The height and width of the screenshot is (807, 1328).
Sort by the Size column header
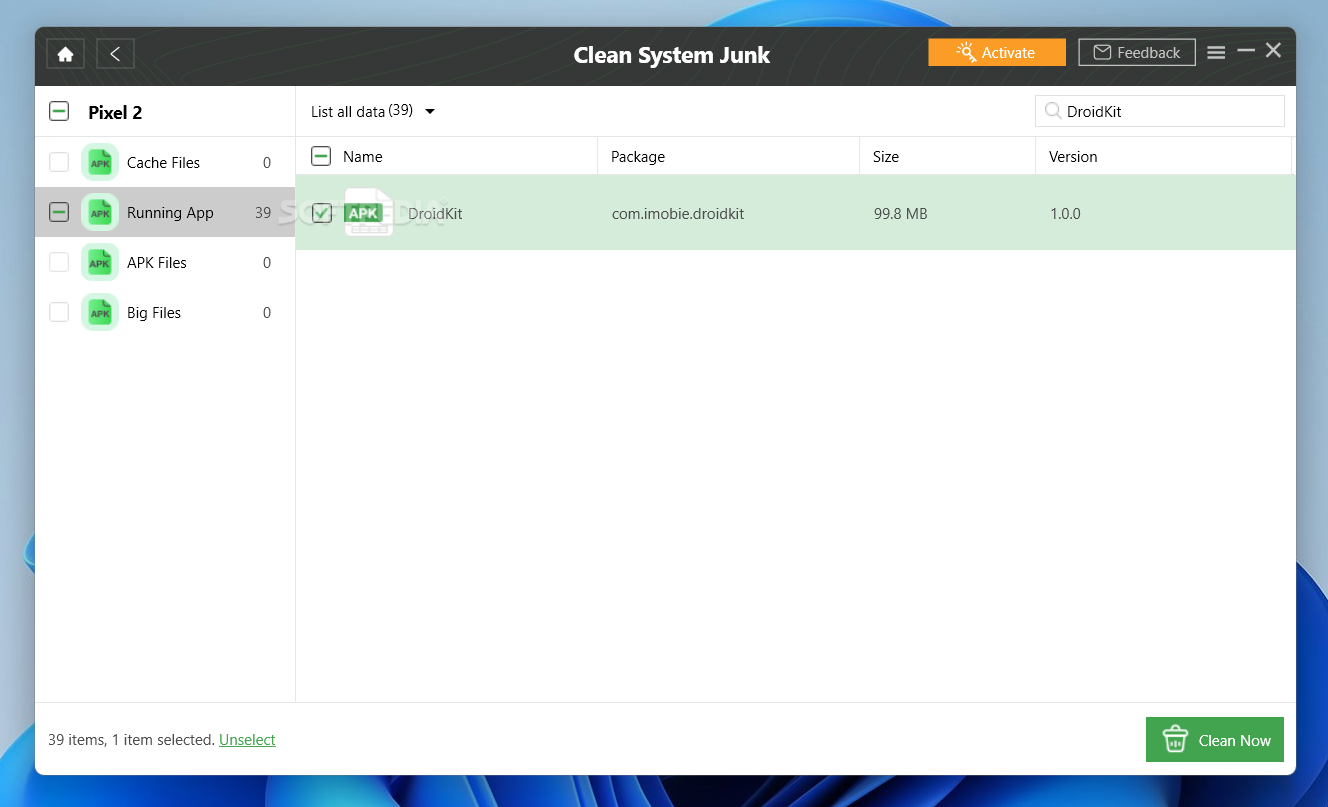point(886,156)
